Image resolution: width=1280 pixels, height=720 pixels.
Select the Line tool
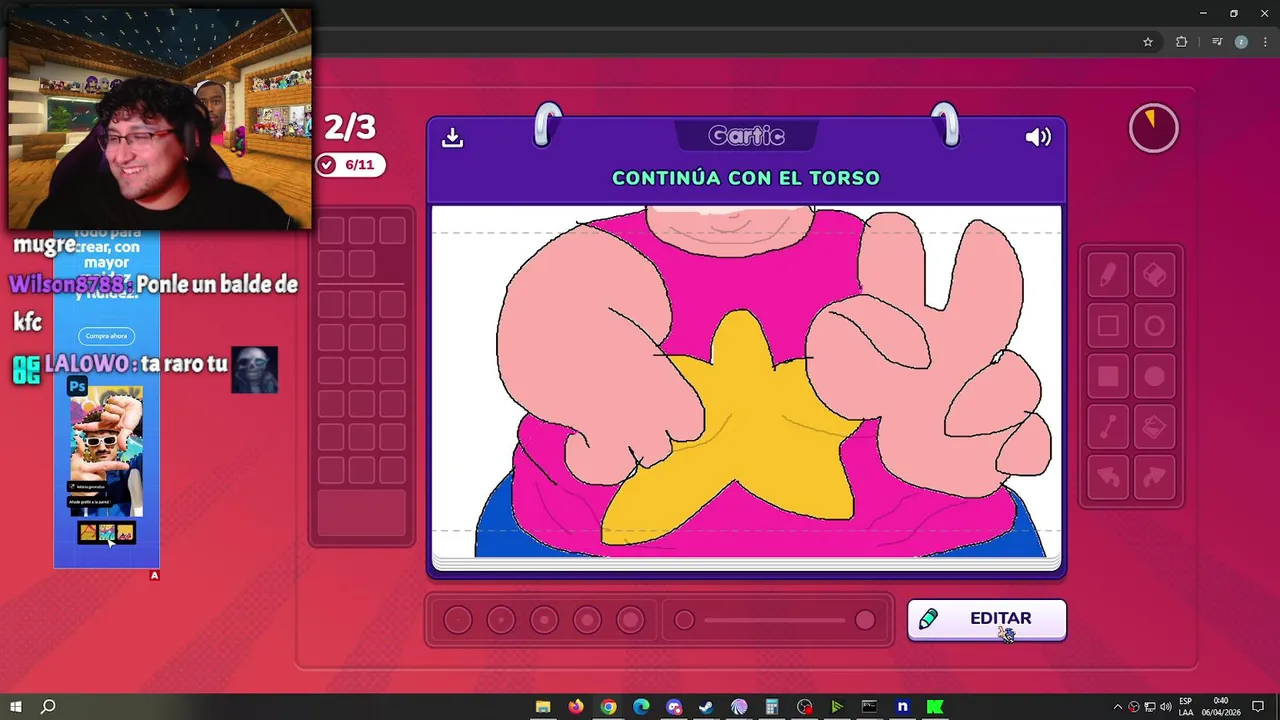tap(1108, 427)
